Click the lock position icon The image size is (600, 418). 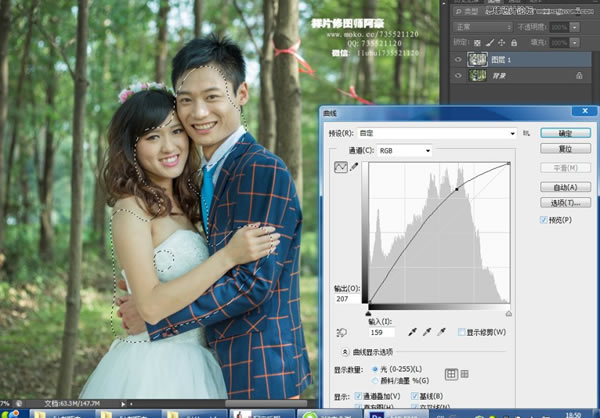502,42
